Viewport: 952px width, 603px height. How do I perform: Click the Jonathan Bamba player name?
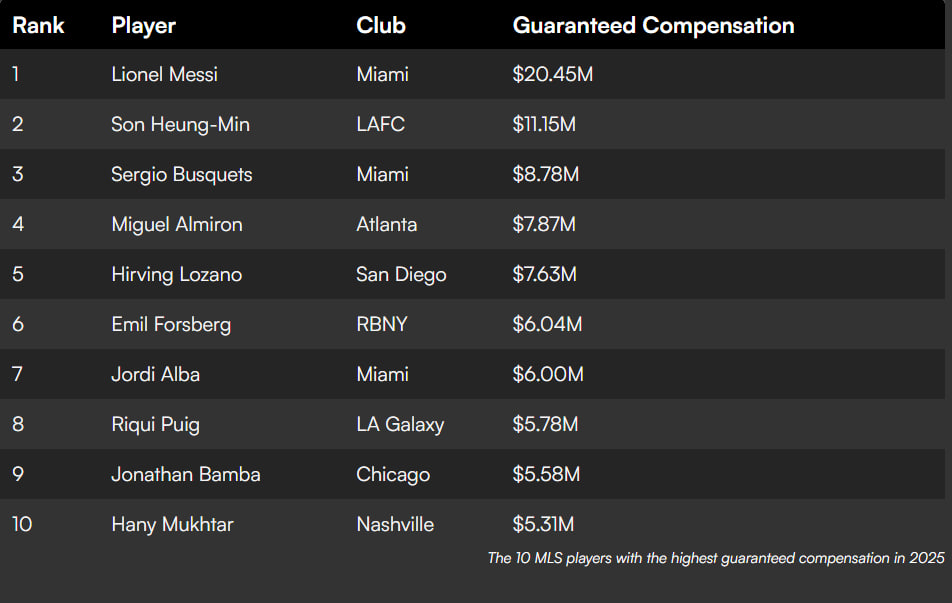tap(185, 475)
